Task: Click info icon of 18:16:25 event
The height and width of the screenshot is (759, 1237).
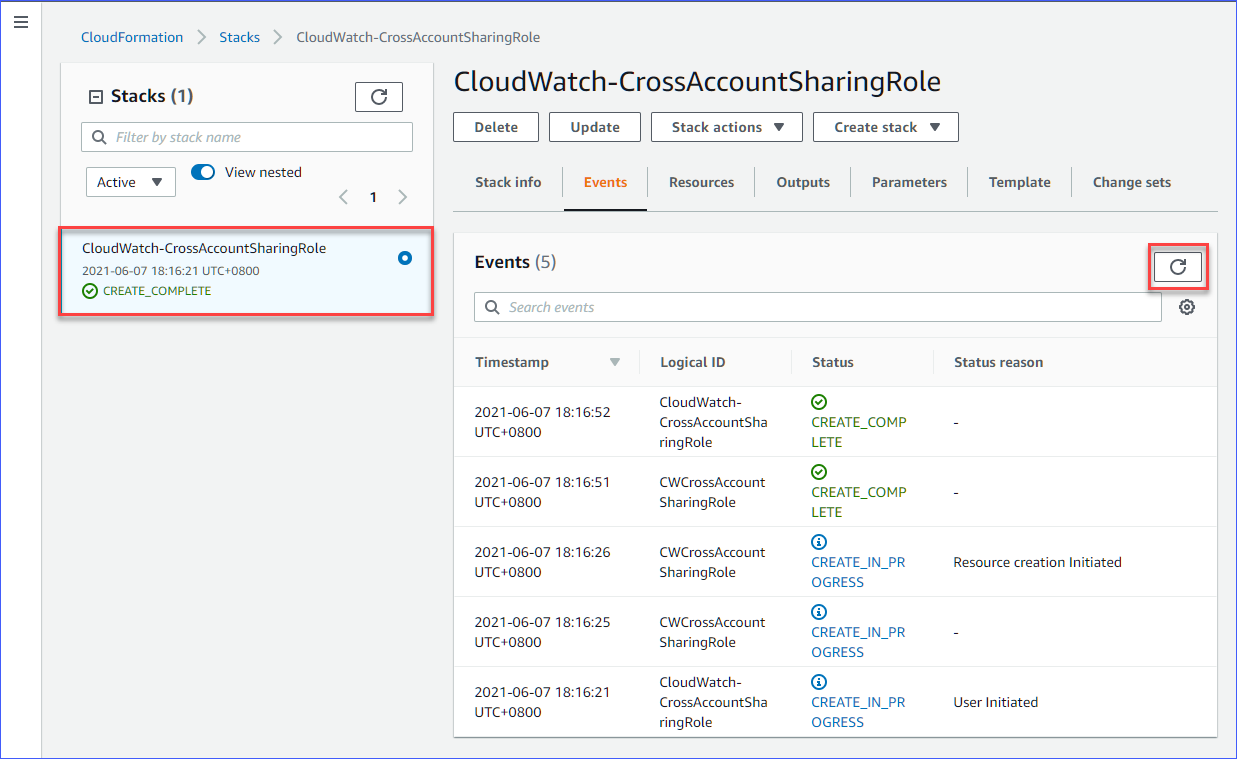Action: pos(819,612)
